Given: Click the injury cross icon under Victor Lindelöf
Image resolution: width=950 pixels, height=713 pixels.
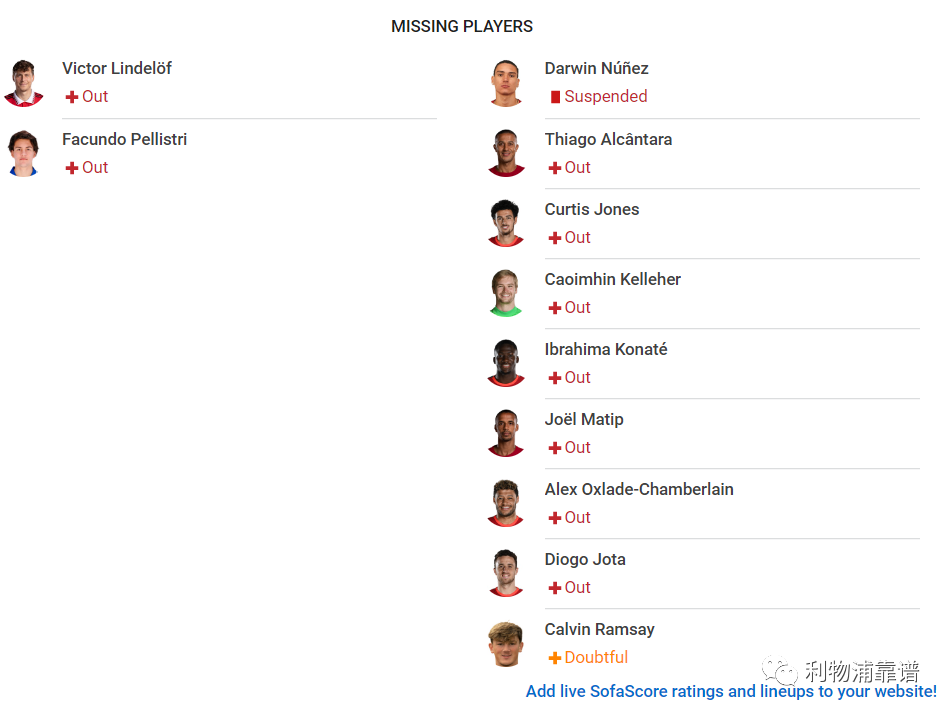Looking at the screenshot, I should coord(71,97).
